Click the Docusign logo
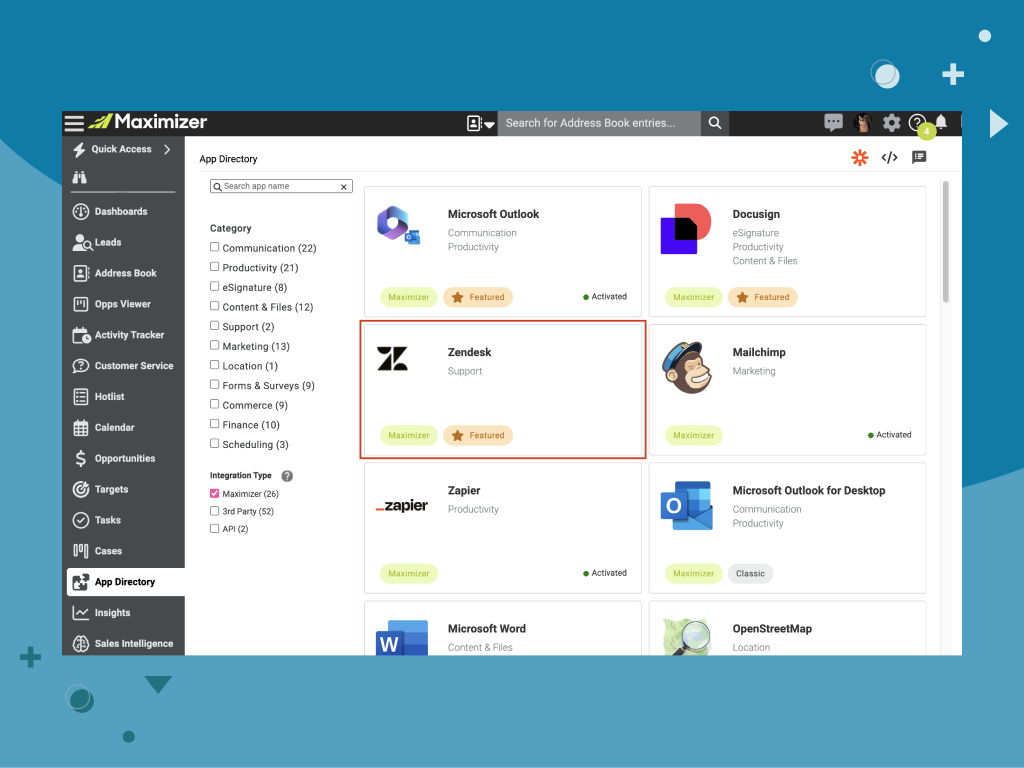1024x768 pixels. (x=685, y=229)
